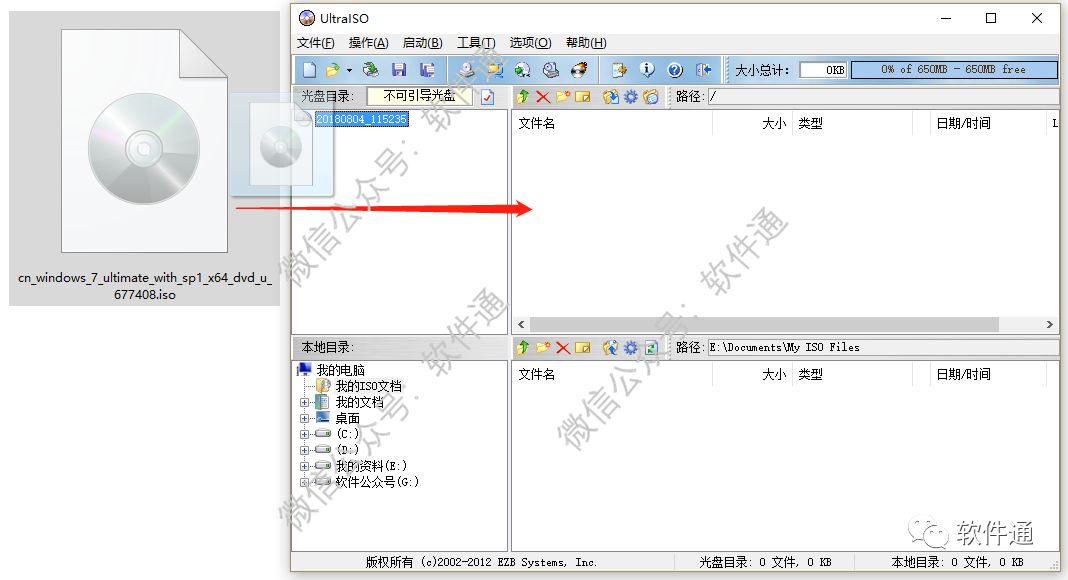Open the 文件(F) menu
Viewport: 1068px width, 580px height.
click(x=315, y=43)
